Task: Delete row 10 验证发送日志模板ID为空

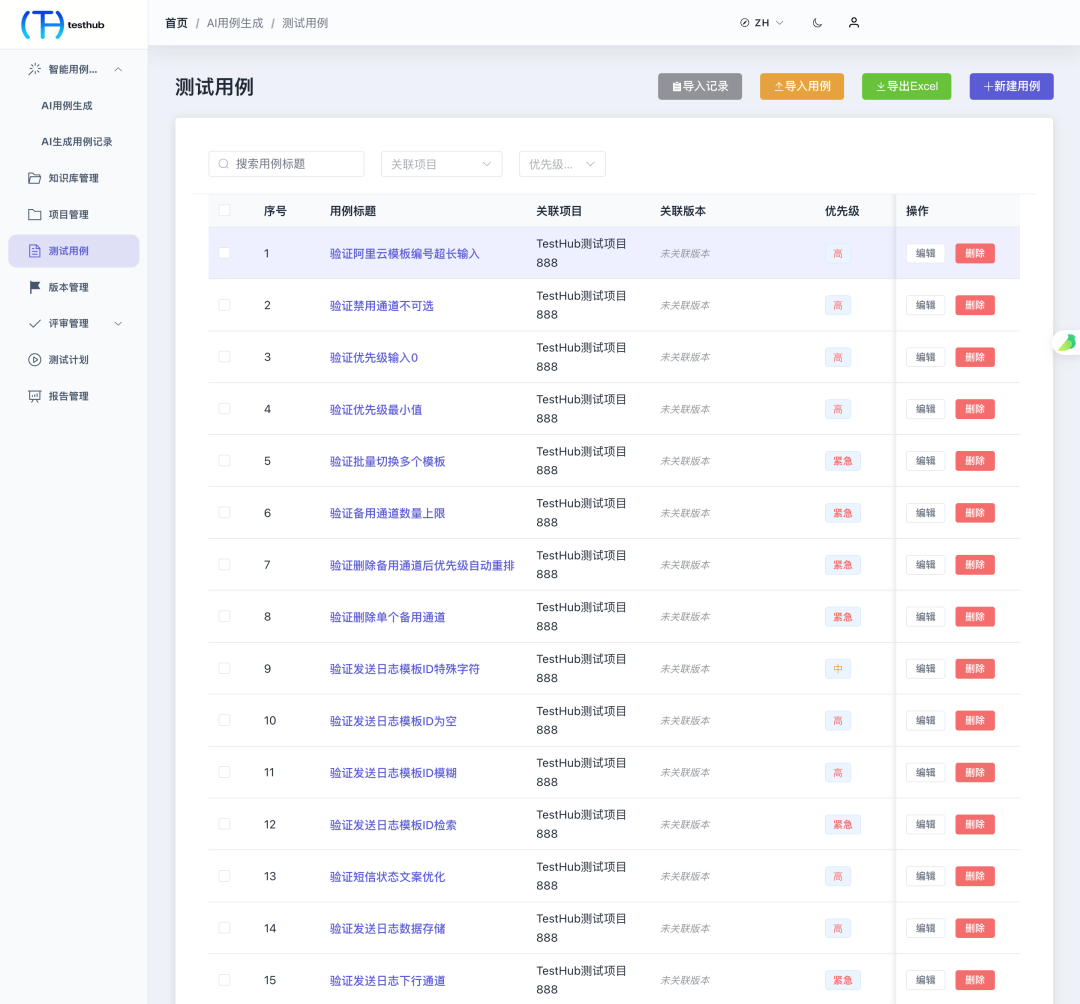Action: pos(975,720)
